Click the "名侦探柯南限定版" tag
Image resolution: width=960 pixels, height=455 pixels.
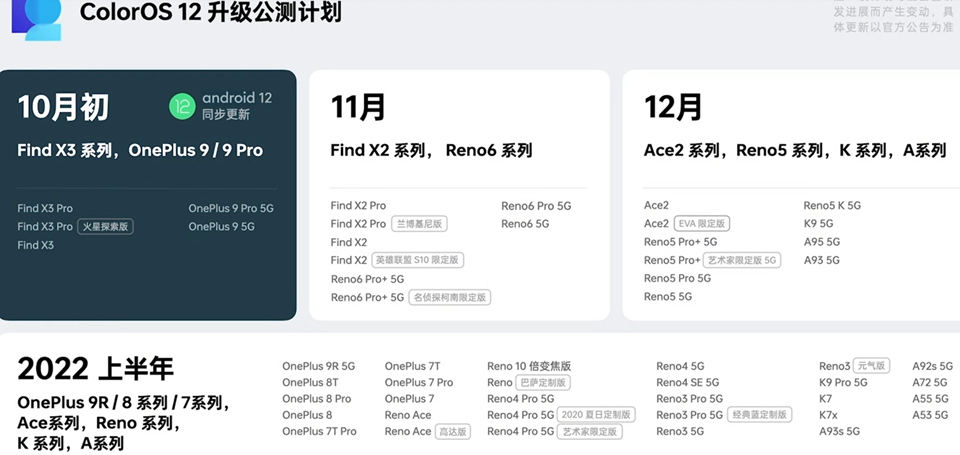[450, 298]
